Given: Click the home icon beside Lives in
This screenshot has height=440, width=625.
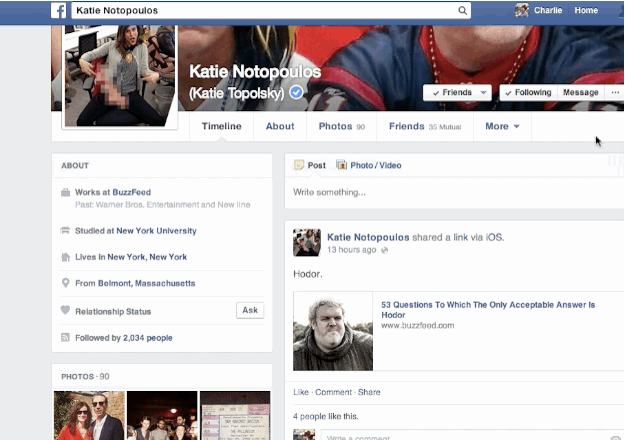Looking at the screenshot, I should click(65, 257).
